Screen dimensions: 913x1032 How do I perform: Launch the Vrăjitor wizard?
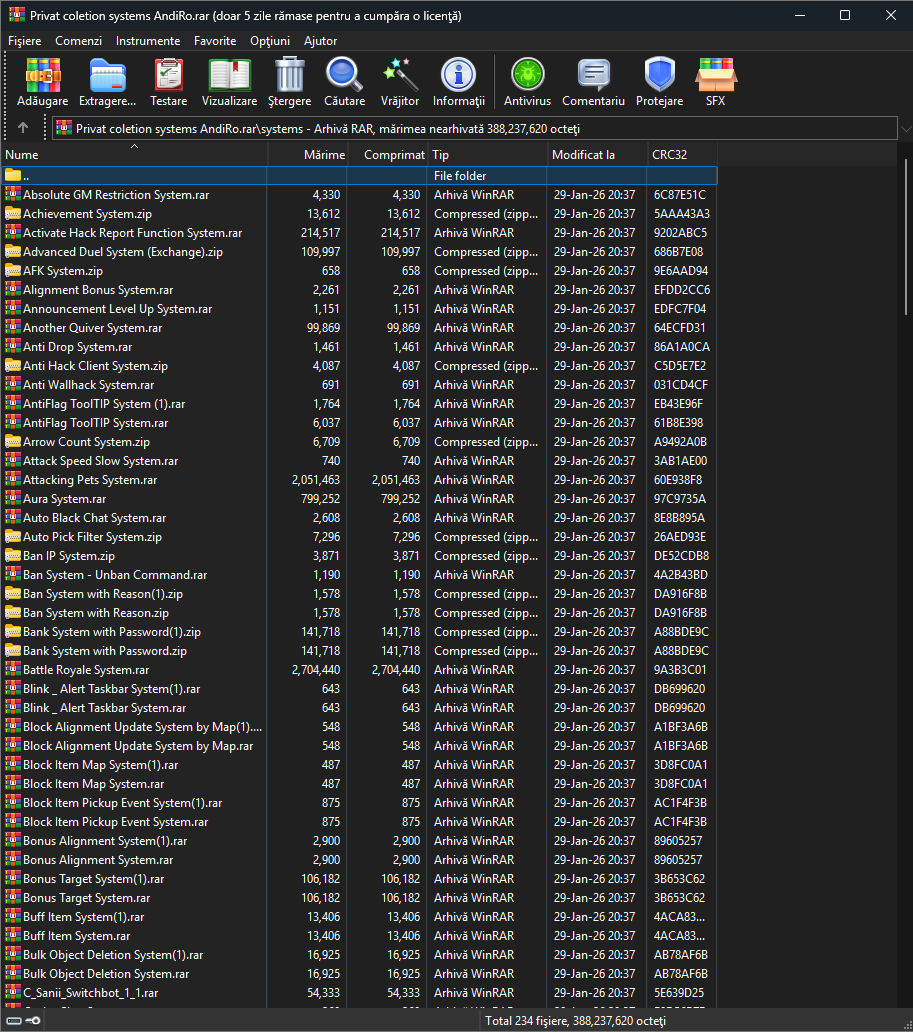click(x=401, y=82)
